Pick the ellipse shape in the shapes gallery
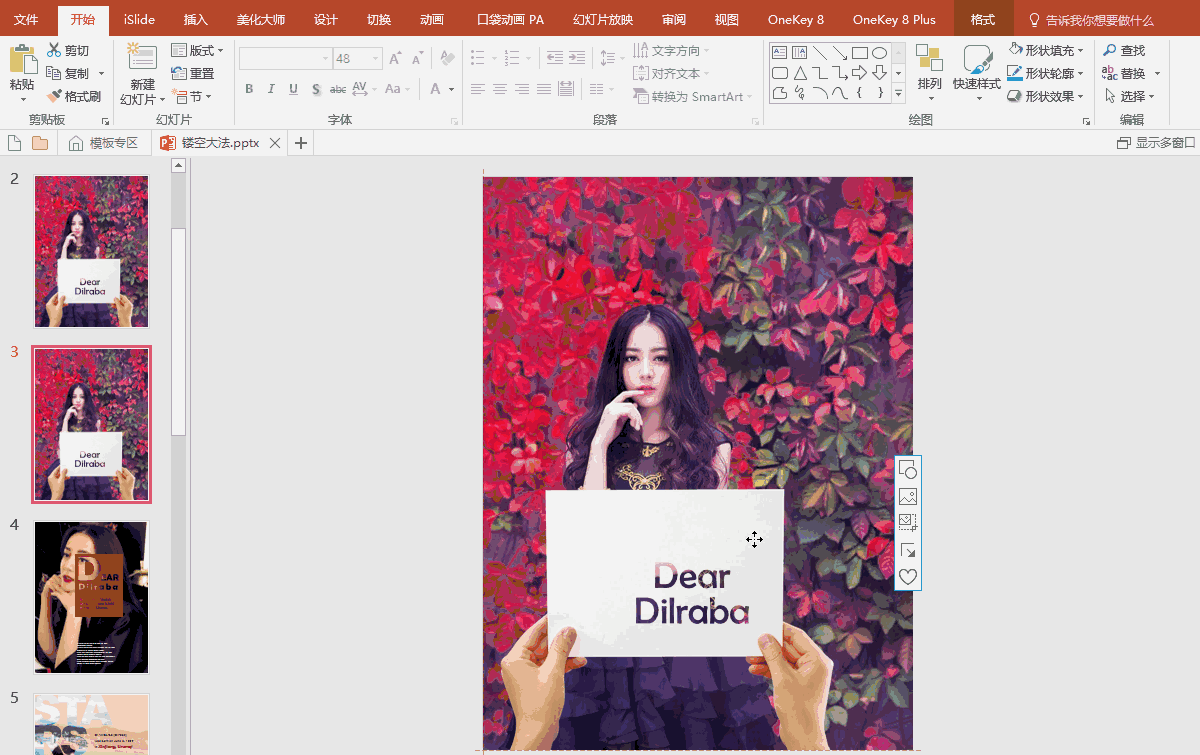 (x=879, y=53)
